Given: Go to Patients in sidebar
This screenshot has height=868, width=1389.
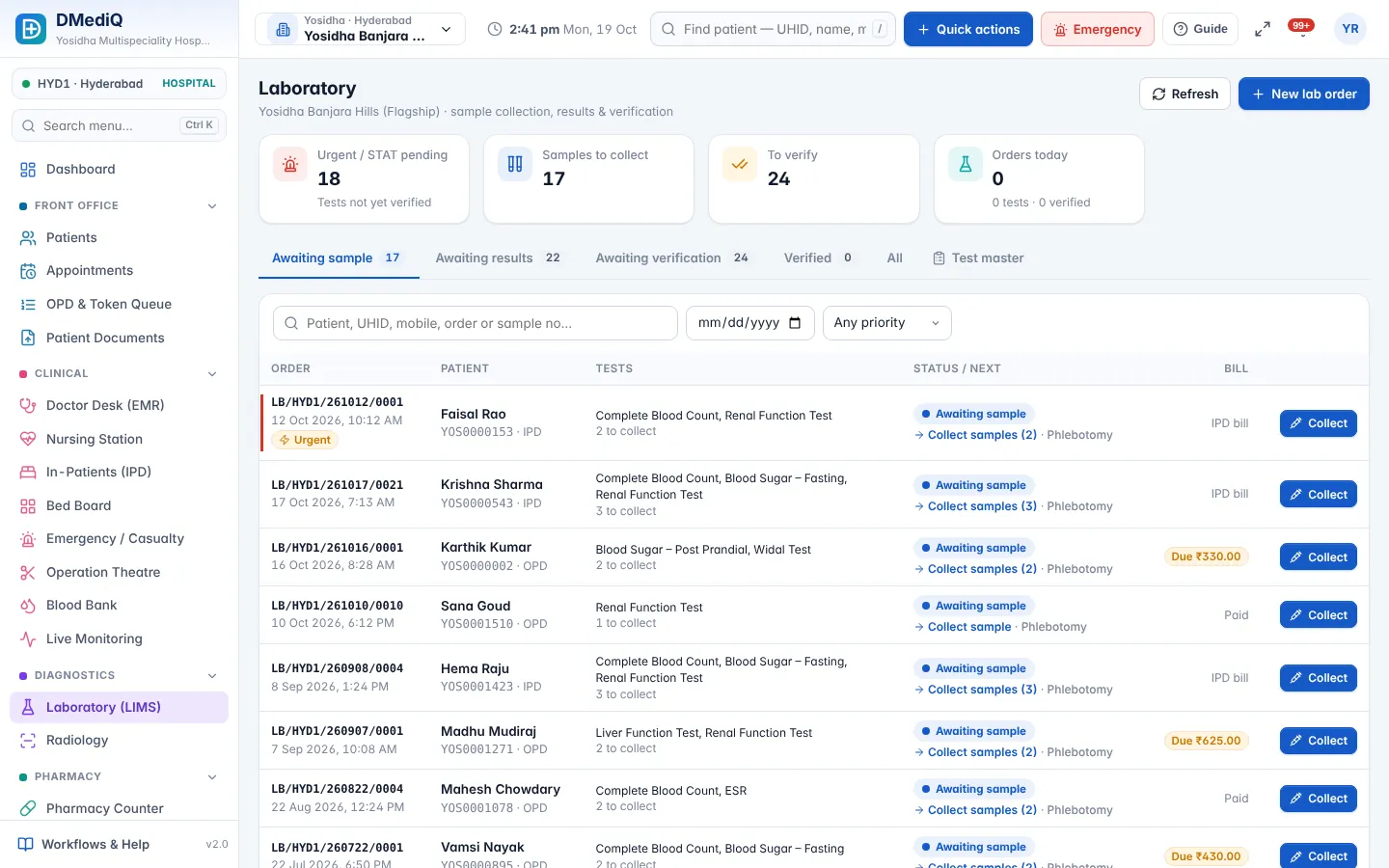Looking at the screenshot, I should click(119, 237).
